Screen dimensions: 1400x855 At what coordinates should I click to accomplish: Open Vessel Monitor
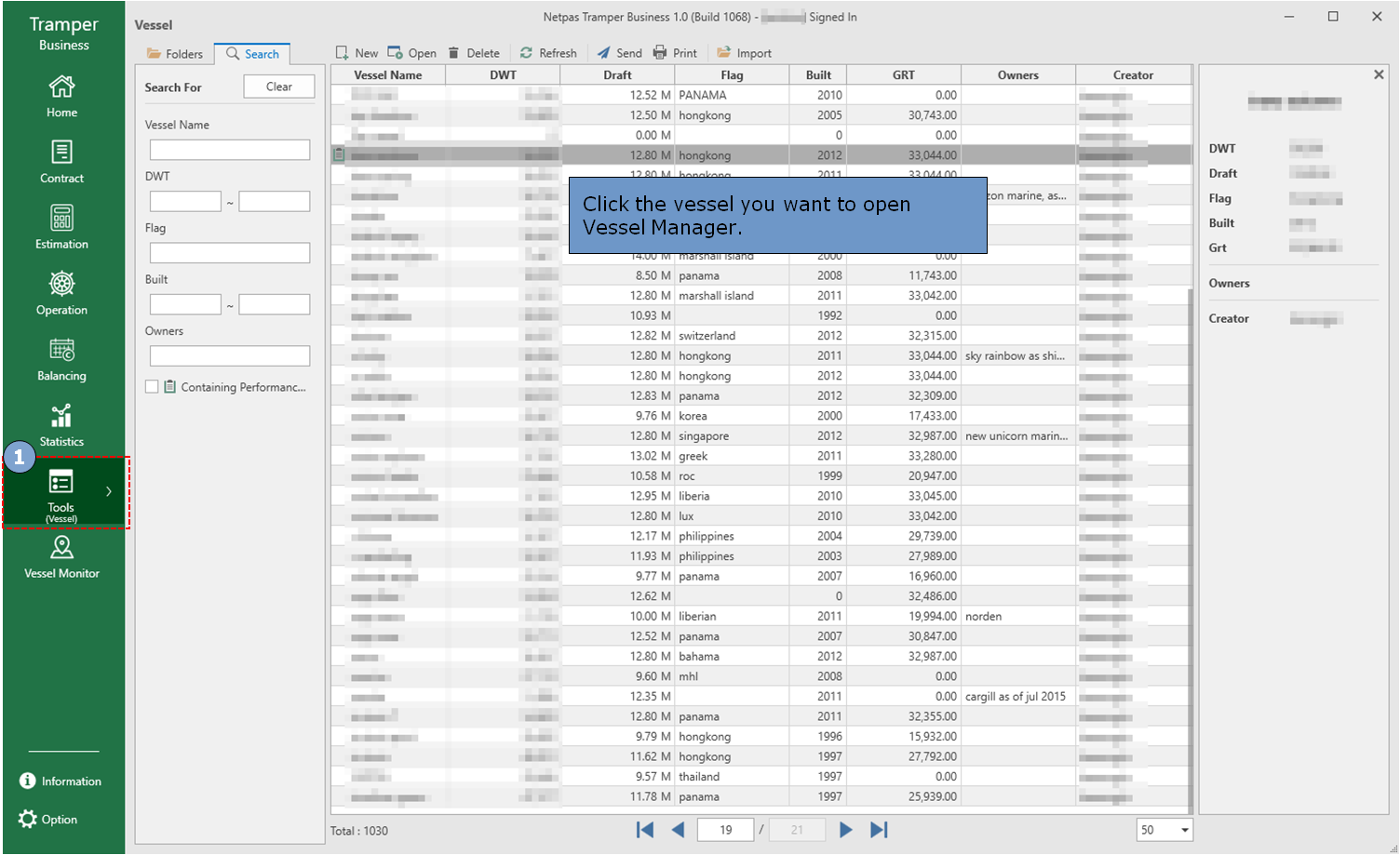[x=62, y=558]
